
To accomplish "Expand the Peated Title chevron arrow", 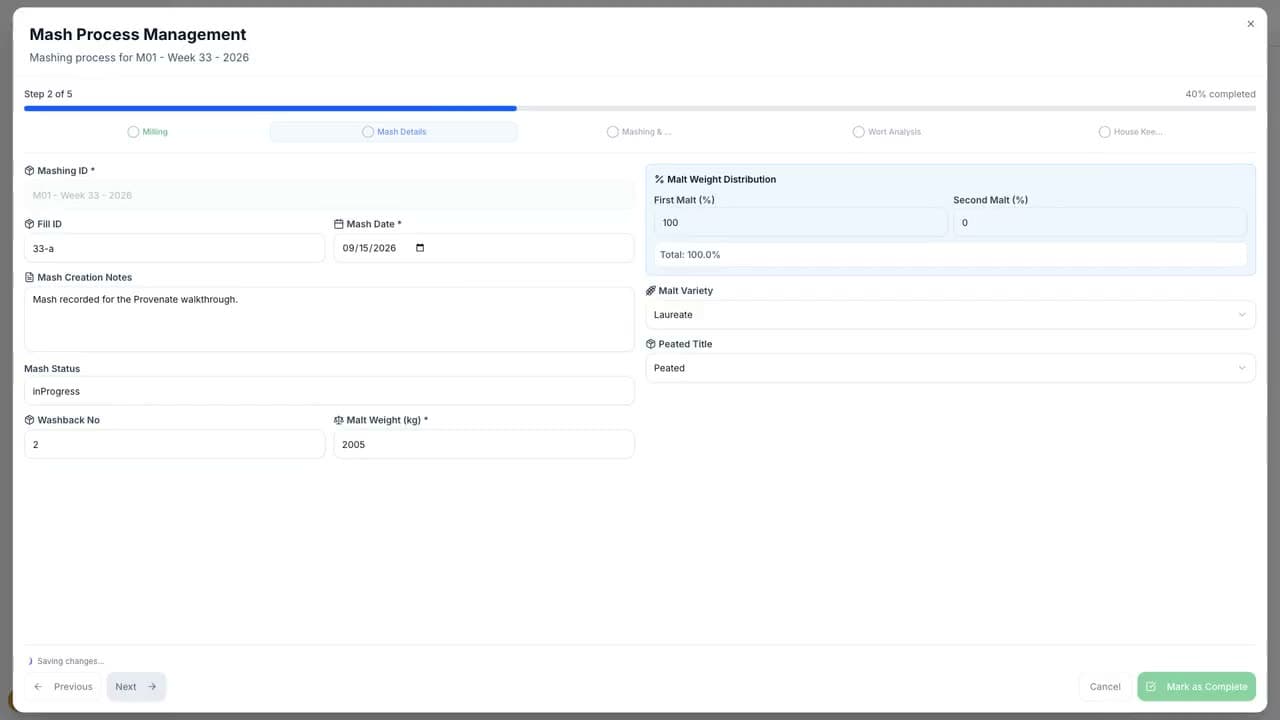I will (1242, 368).
